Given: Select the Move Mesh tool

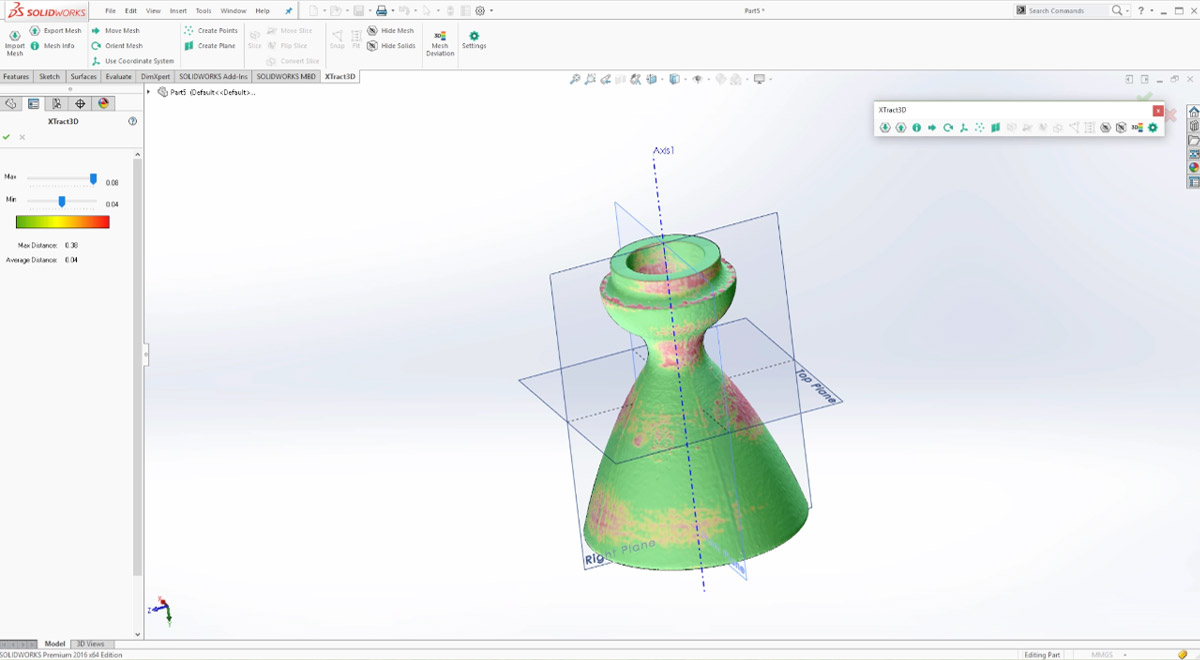Looking at the screenshot, I should point(117,30).
